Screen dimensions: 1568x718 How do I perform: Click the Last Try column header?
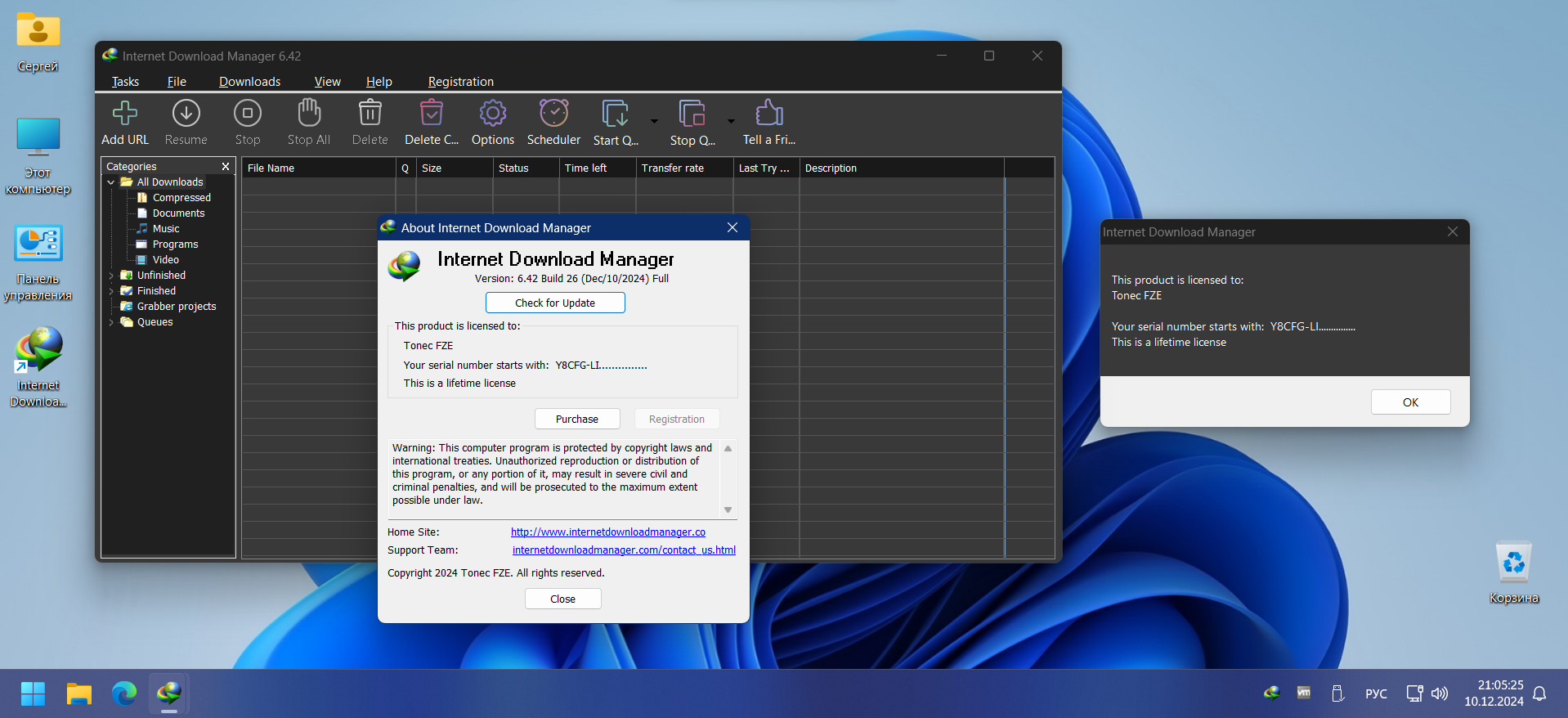tap(767, 168)
